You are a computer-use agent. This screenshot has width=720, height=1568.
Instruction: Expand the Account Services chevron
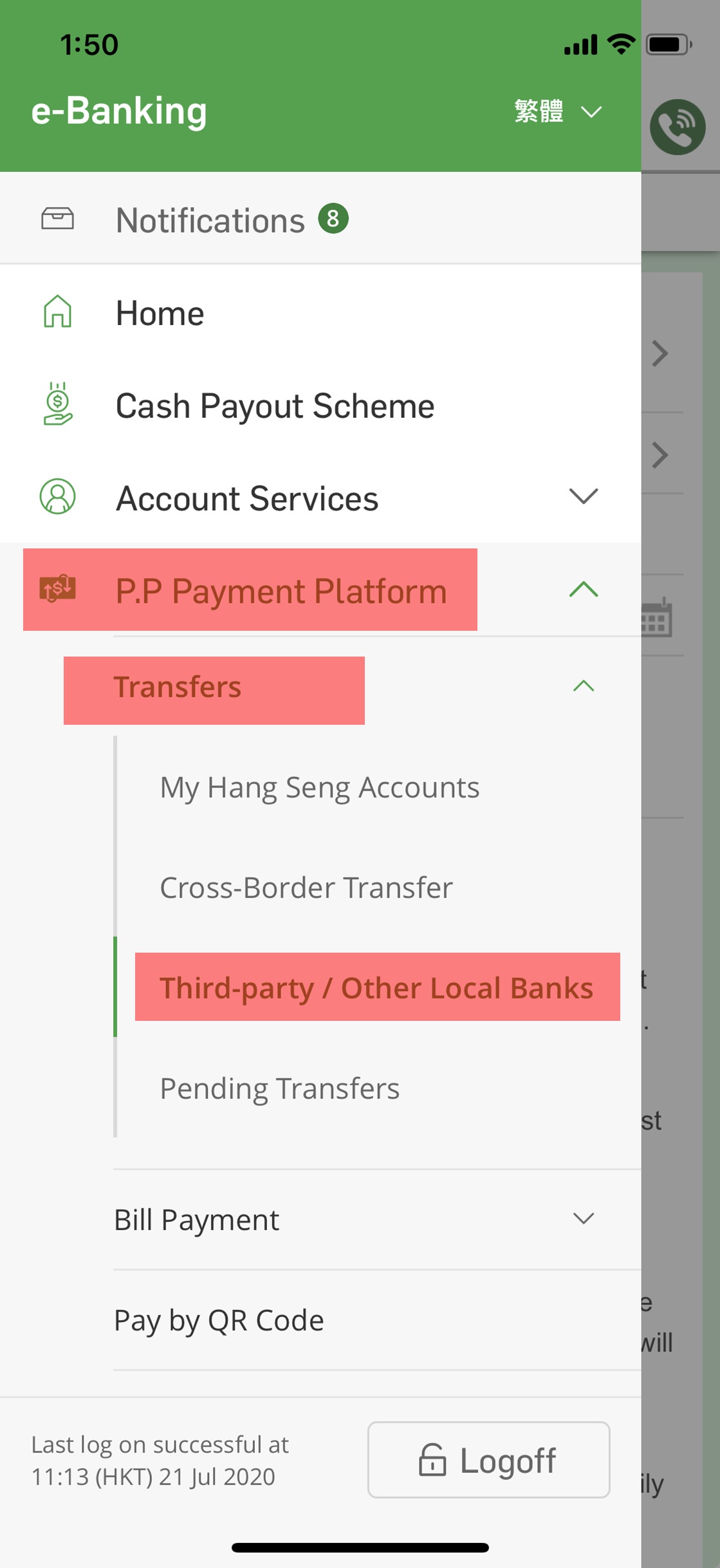coord(584,496)
